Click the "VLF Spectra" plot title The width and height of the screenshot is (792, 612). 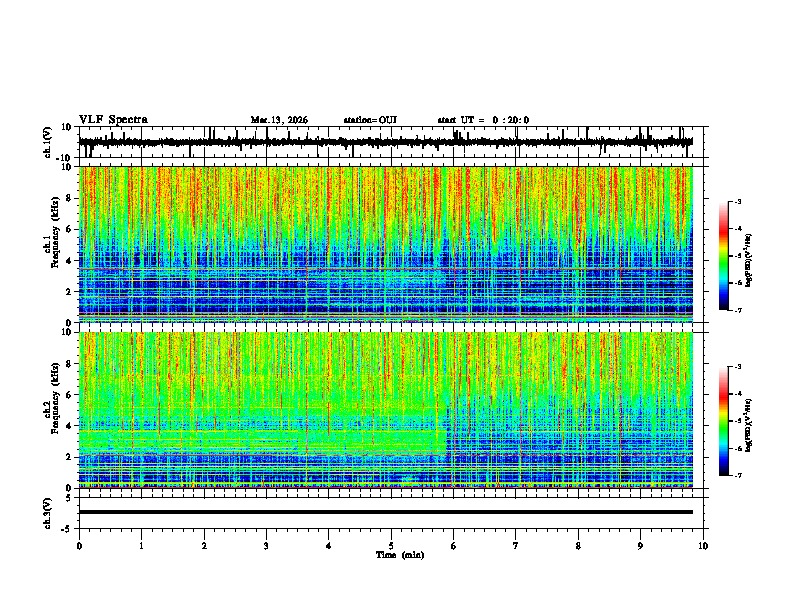[x=113, y=120]
